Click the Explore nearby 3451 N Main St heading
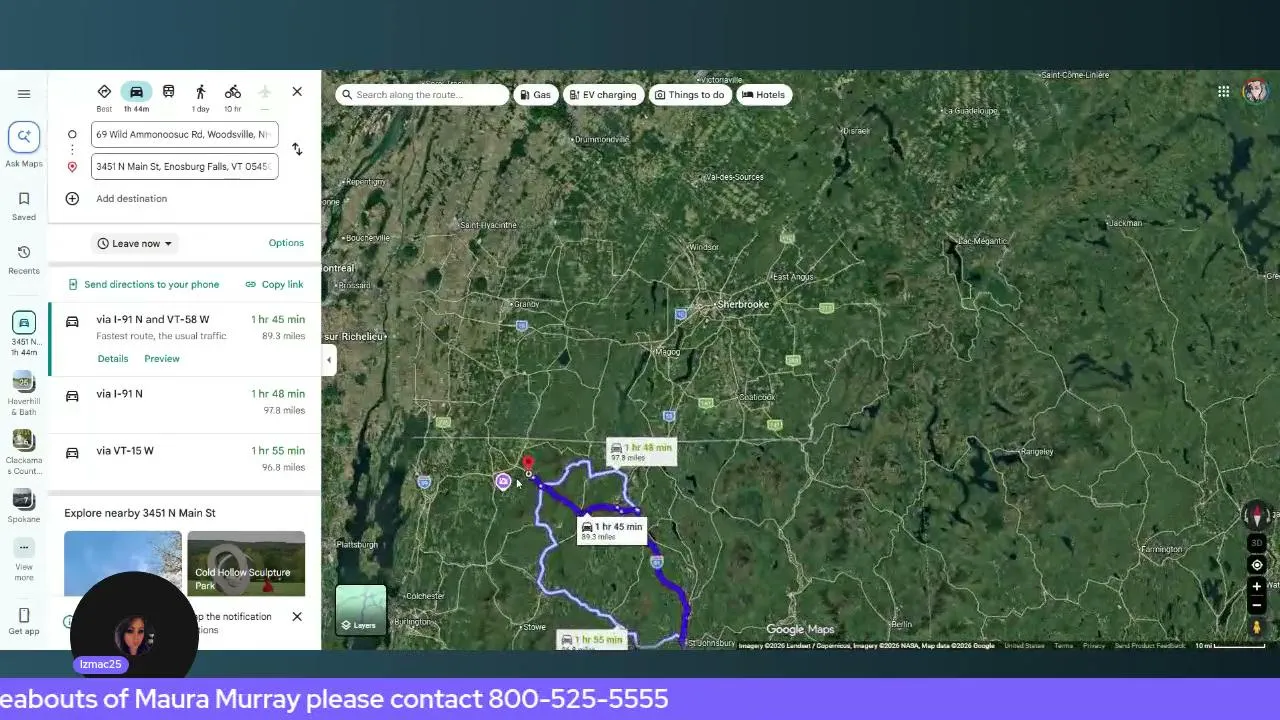This screenshot has width=1280, height=720. tap(140, 513)
